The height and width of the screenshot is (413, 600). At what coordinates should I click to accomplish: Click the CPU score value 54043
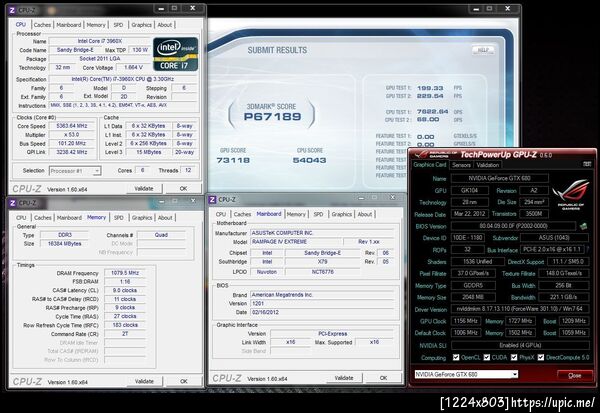[310, 160]
